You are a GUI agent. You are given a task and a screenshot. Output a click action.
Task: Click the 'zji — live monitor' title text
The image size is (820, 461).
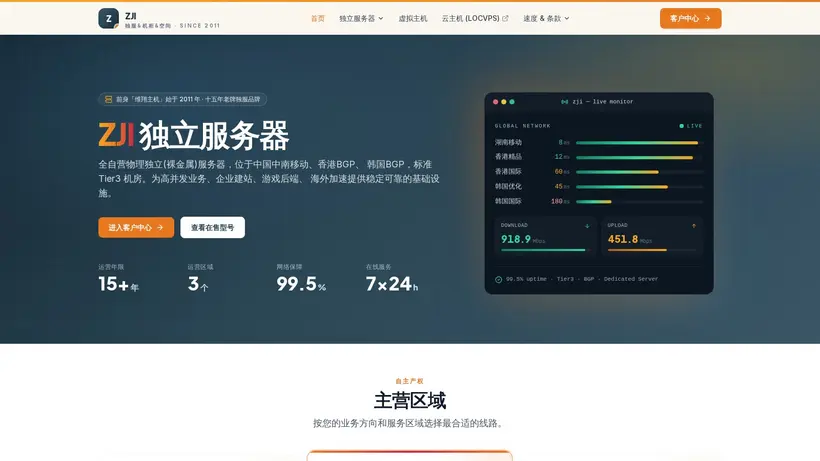coord(602,102)
